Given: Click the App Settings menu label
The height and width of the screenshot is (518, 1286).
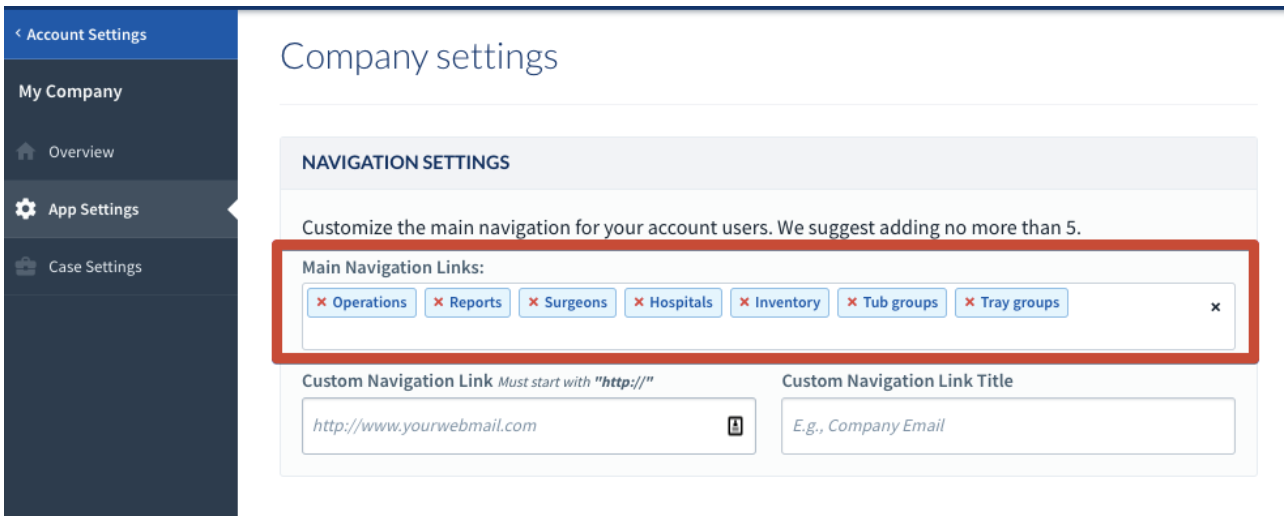Looking at the screenshot, I should pos(94,210).
